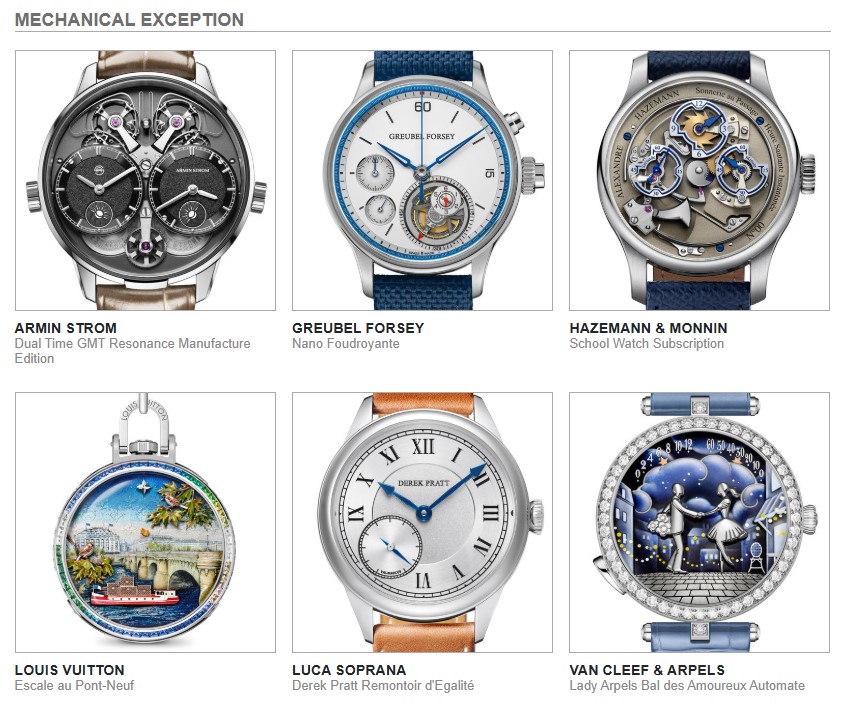
Task: Click the MECHANICAL EXCEPTION section heading
Action: coord(129,19)
